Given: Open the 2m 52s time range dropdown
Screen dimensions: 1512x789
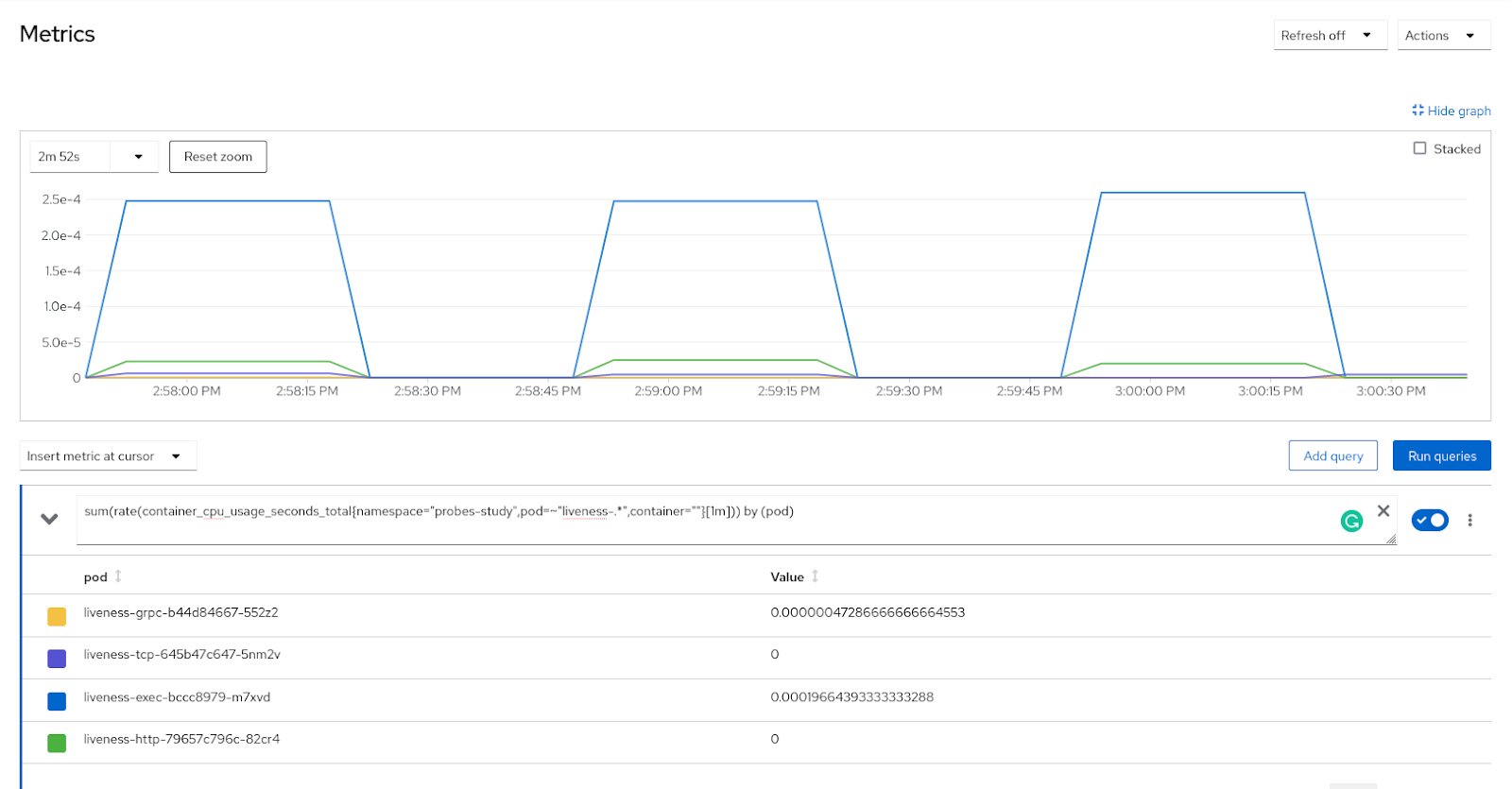Looking at the screenshot, I should click(x=93, y=157).
